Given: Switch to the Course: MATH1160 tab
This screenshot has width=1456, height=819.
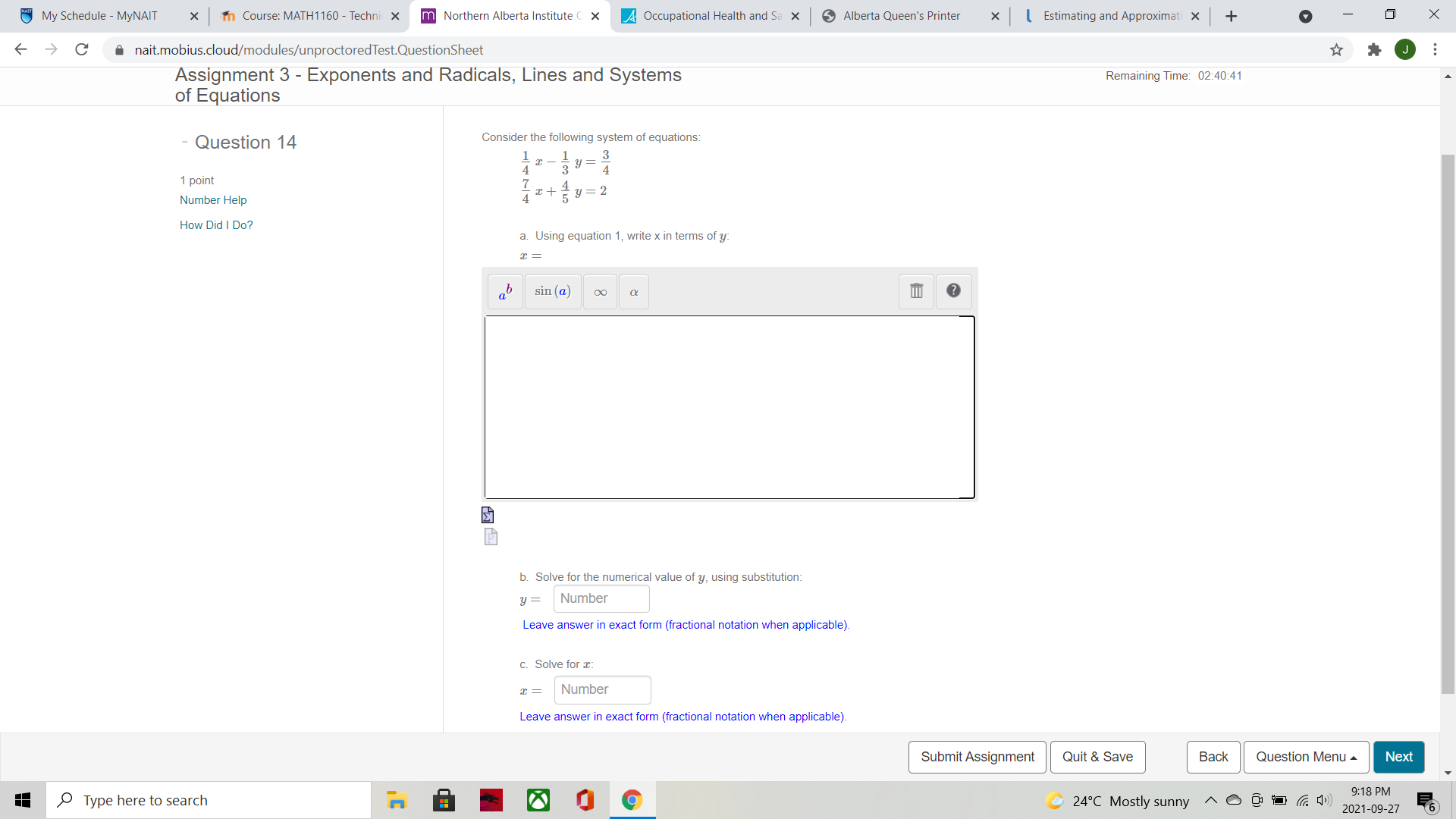Looking at the screenshot, I should 303,15.
